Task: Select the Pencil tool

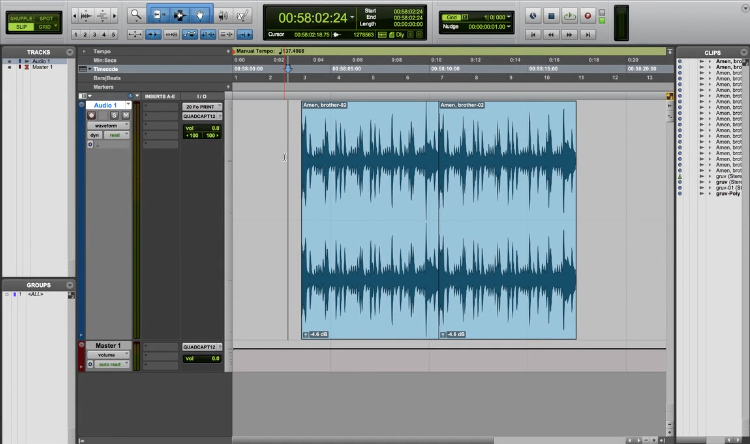Action: [x=243, y=16]
